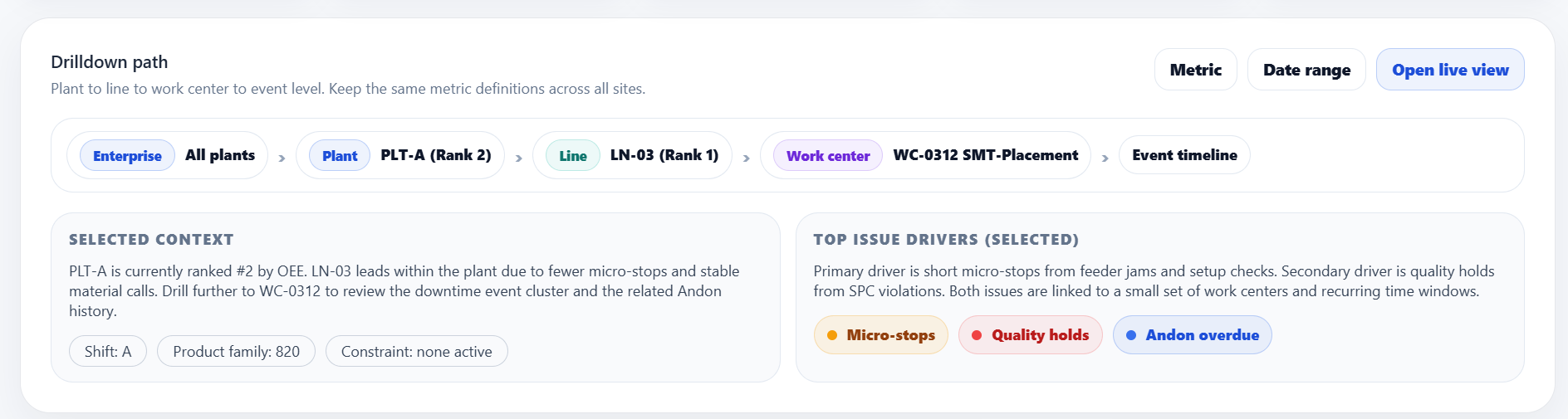Click the Product family: 820 pill
This screenshot has height=419, width=1568.
[x=236, y=351]
